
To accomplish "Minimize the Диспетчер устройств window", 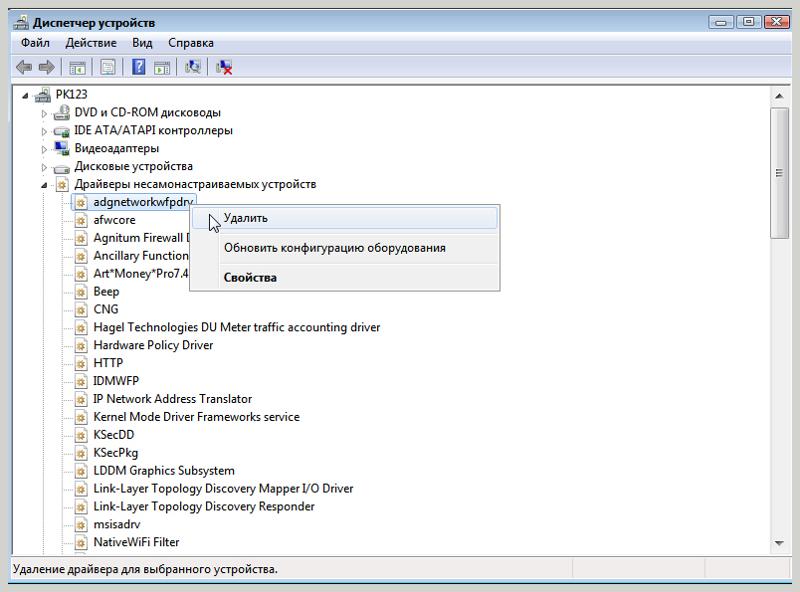I will (x=721, y=22).
